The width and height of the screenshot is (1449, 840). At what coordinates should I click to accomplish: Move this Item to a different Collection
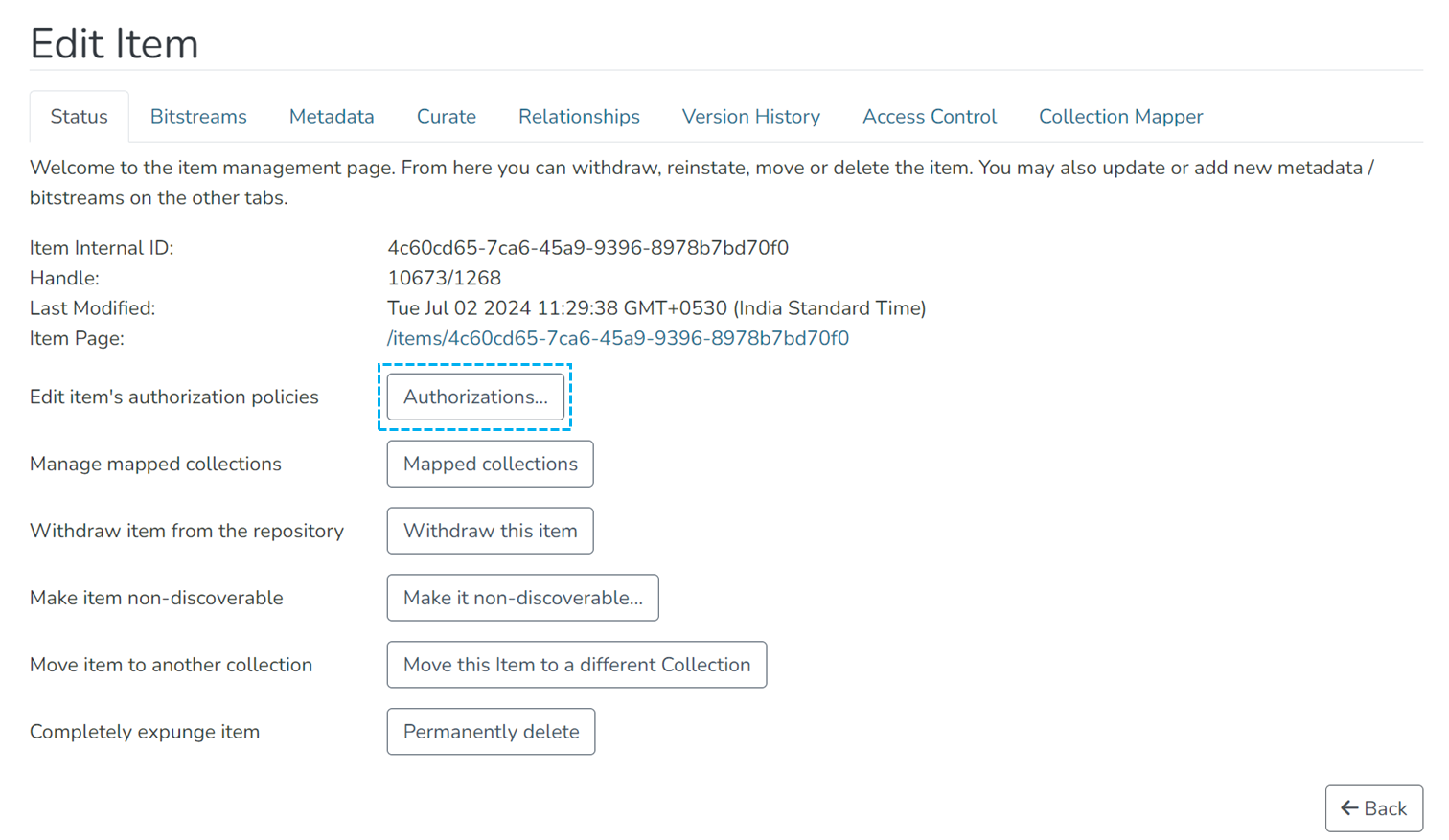tap(576, 665)
